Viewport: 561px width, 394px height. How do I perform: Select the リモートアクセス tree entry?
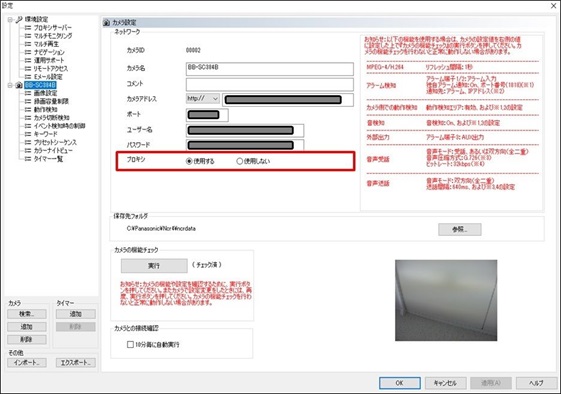(x=51, y=69)
